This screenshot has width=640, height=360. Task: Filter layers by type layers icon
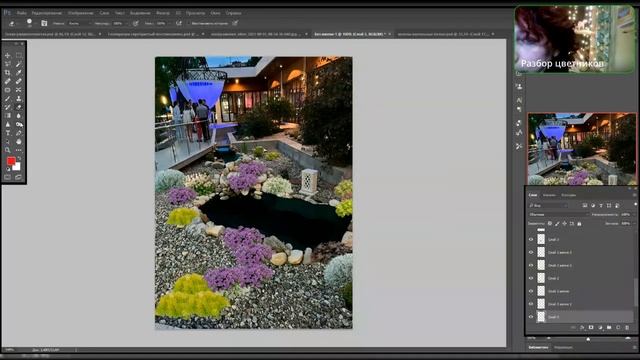pyautogui.click(x=601, y=205)
